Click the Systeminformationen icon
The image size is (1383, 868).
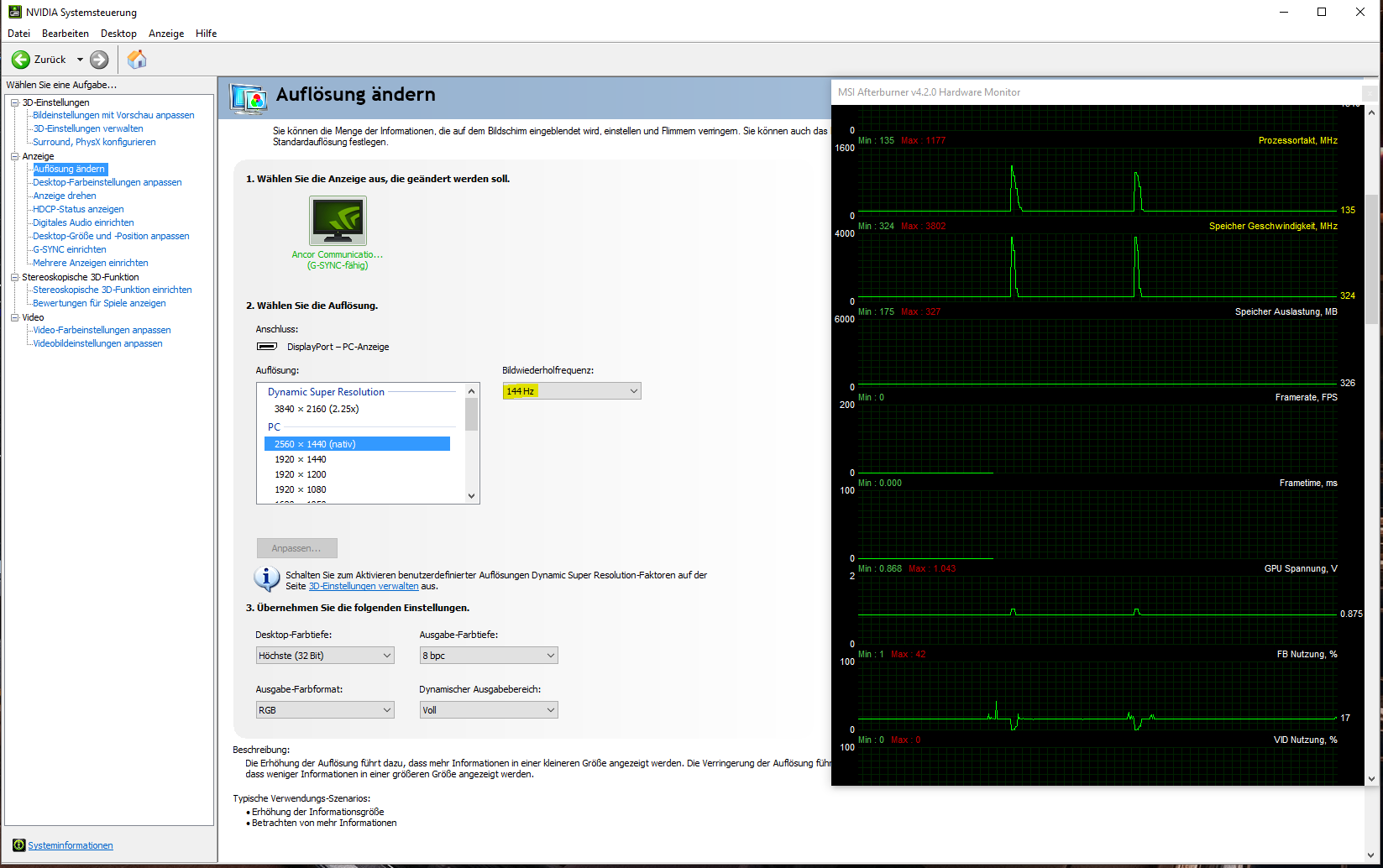(x=18, y=844)
